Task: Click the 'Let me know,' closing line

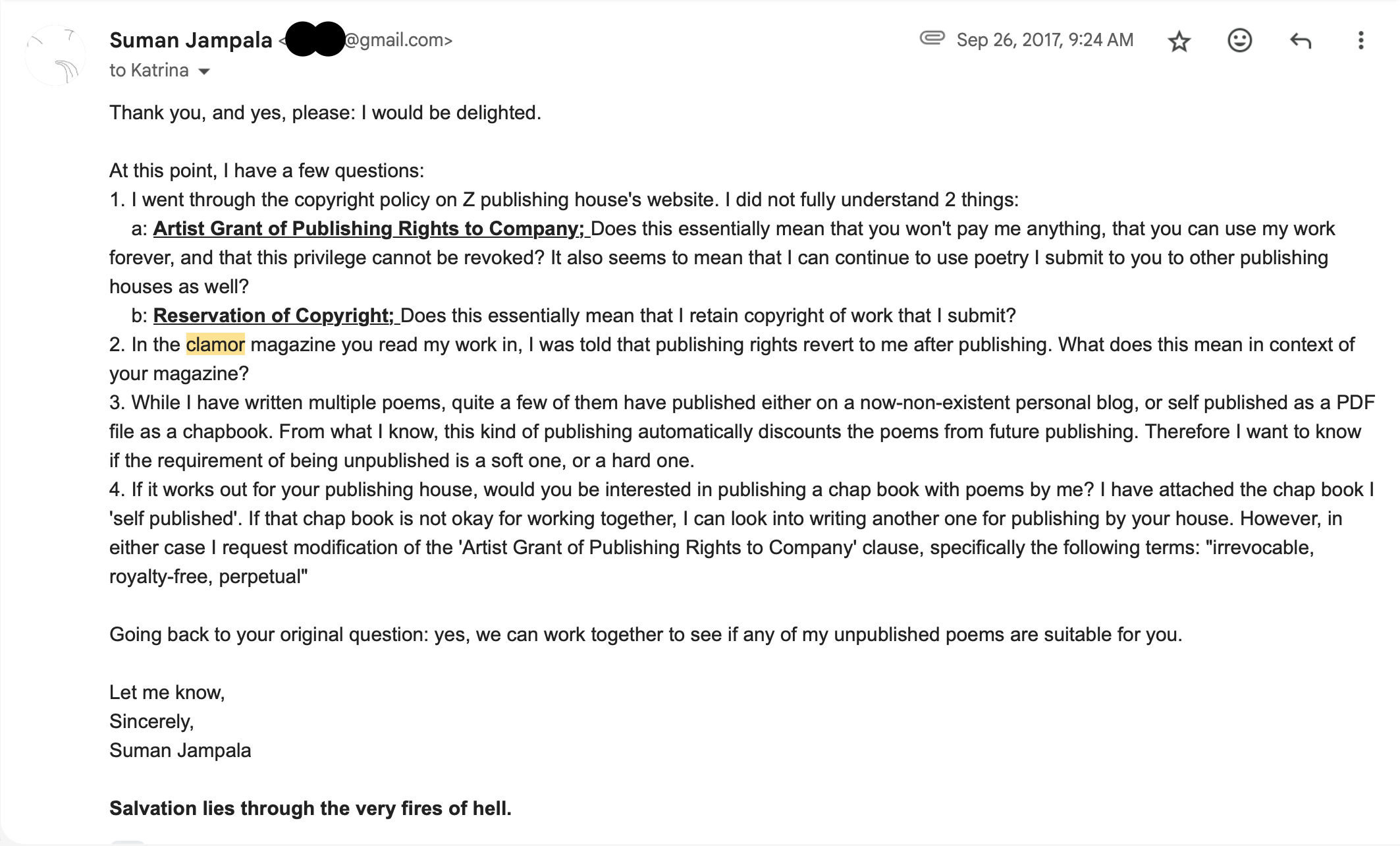Action: coord(167,692)
